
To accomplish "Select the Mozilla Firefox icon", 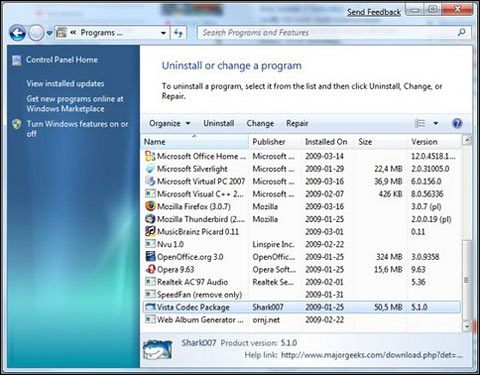I will [150, 206].
